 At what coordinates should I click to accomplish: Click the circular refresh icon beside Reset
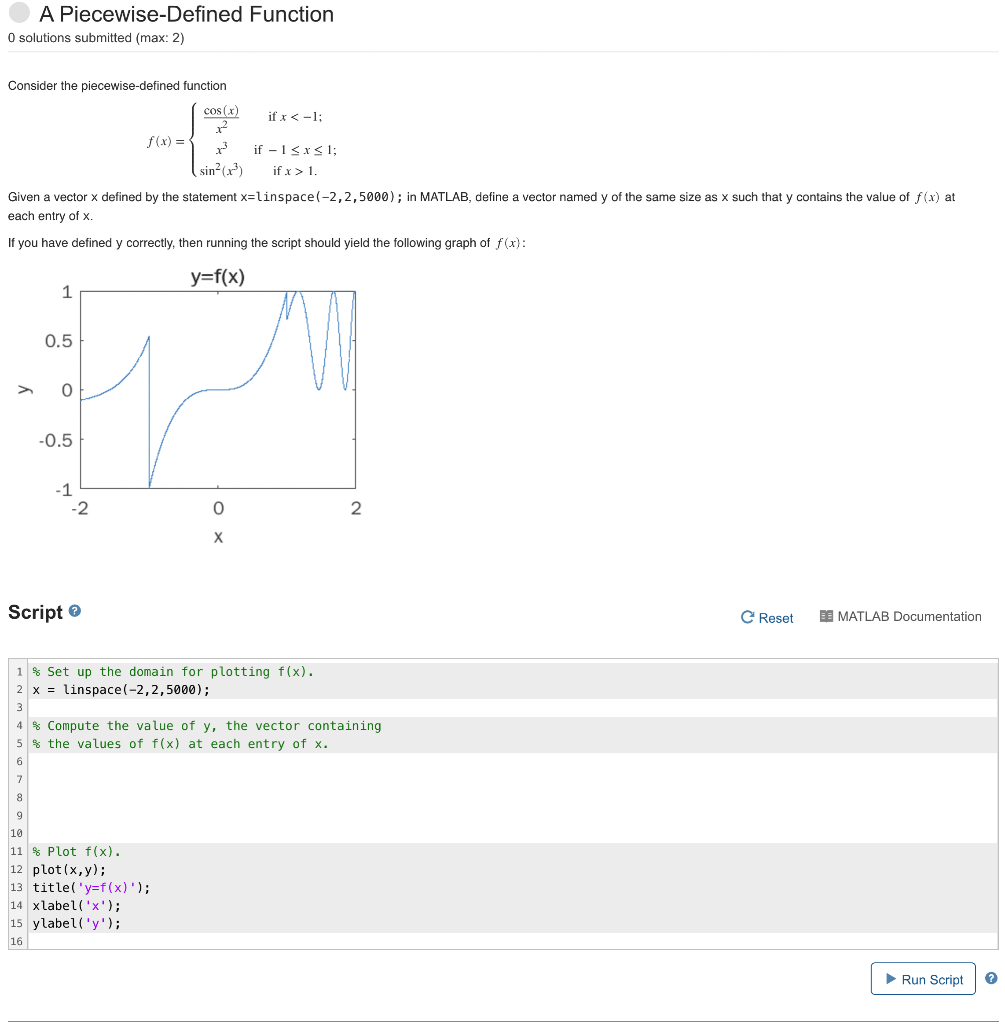point(746,617)
